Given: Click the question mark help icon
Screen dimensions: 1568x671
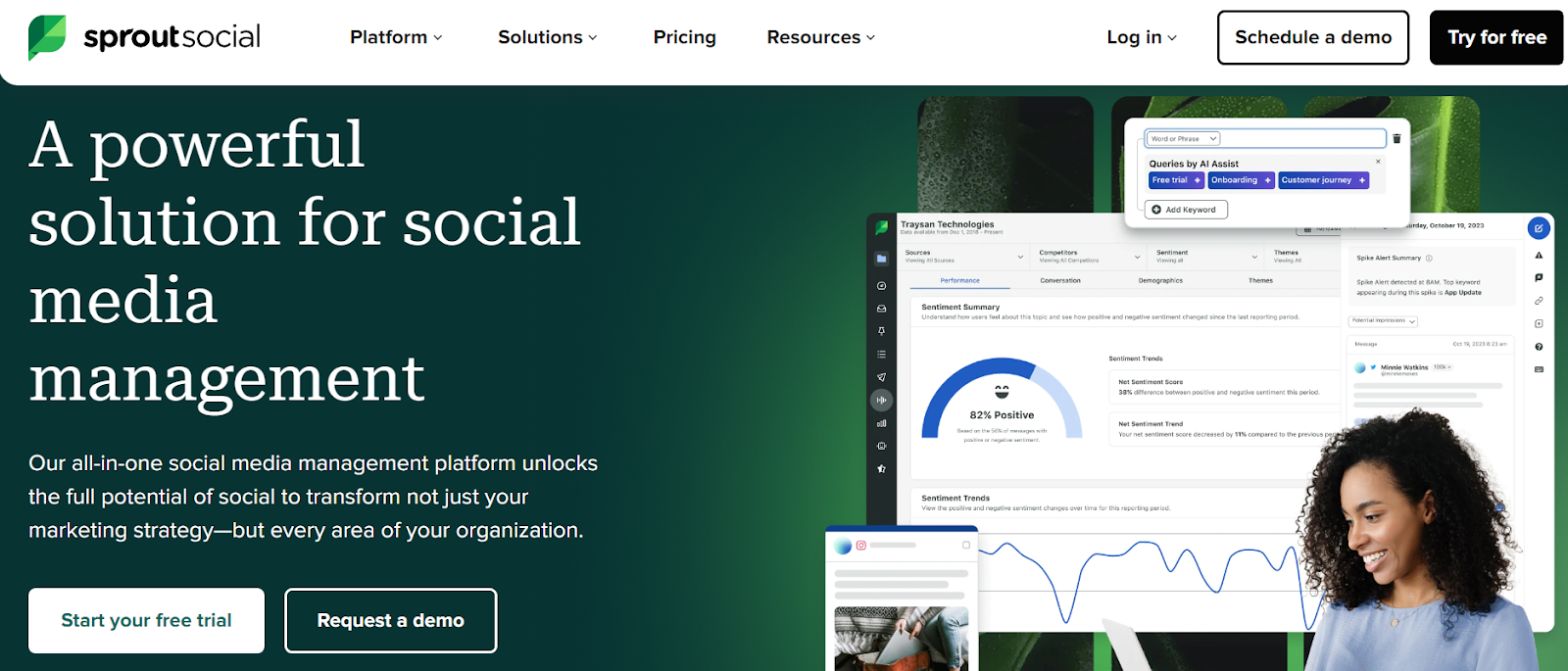Looking at the screenshot, I should click(x=1539, y=347).
